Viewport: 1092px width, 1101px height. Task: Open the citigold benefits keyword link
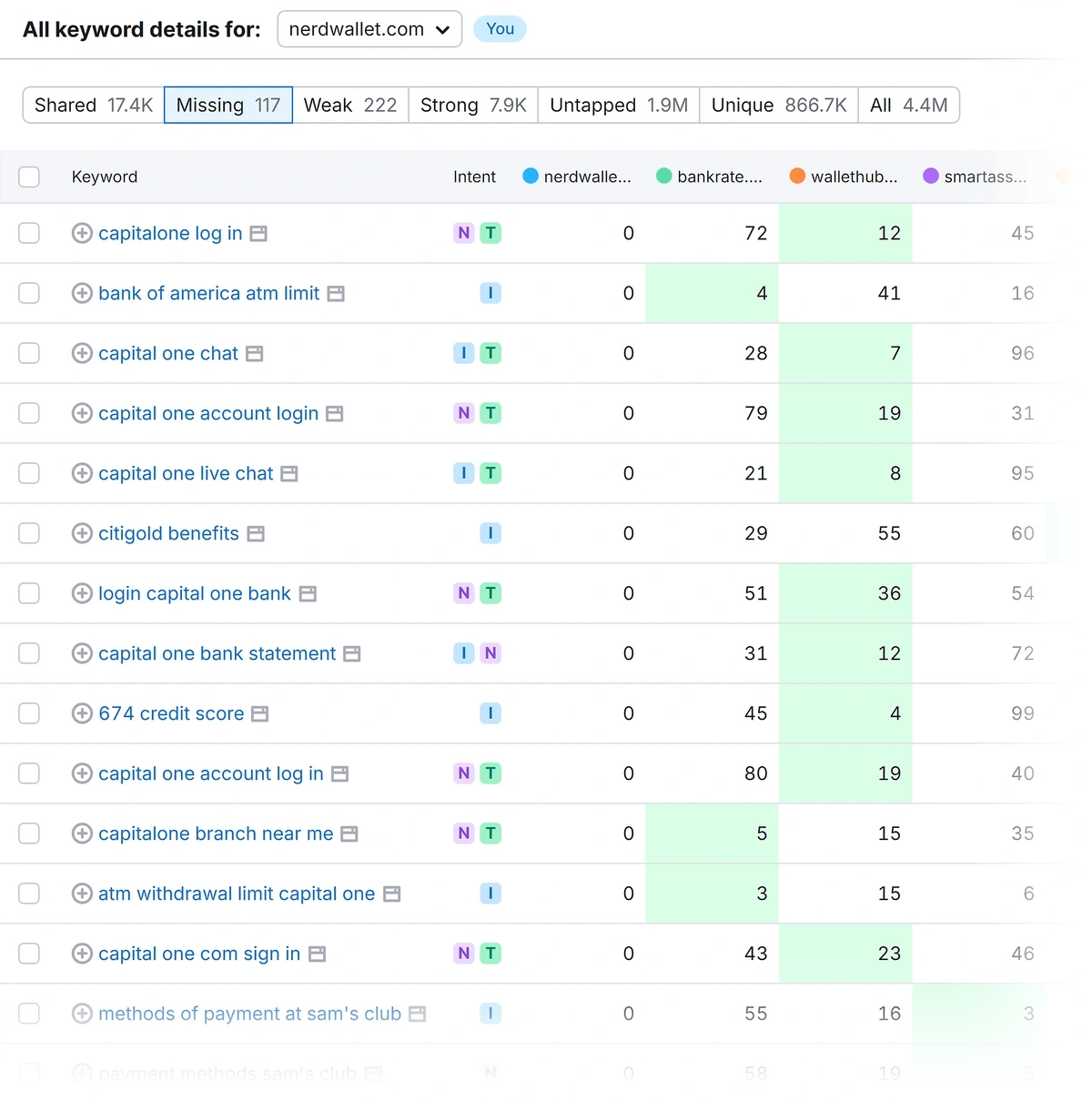[168, 533]
